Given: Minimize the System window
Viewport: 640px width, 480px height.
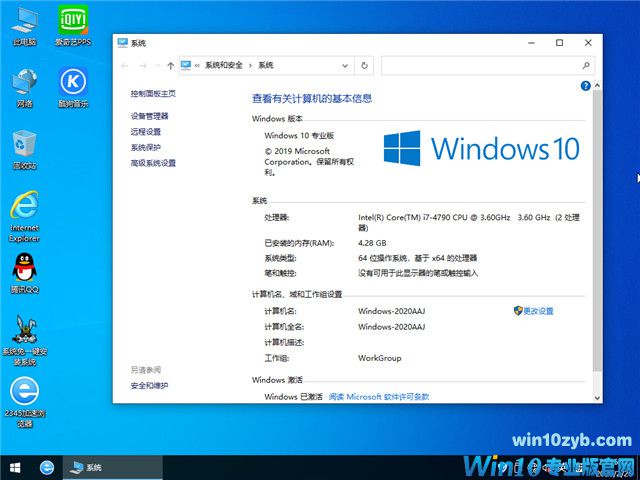Looking at the screenshot, I should point(531,42).
